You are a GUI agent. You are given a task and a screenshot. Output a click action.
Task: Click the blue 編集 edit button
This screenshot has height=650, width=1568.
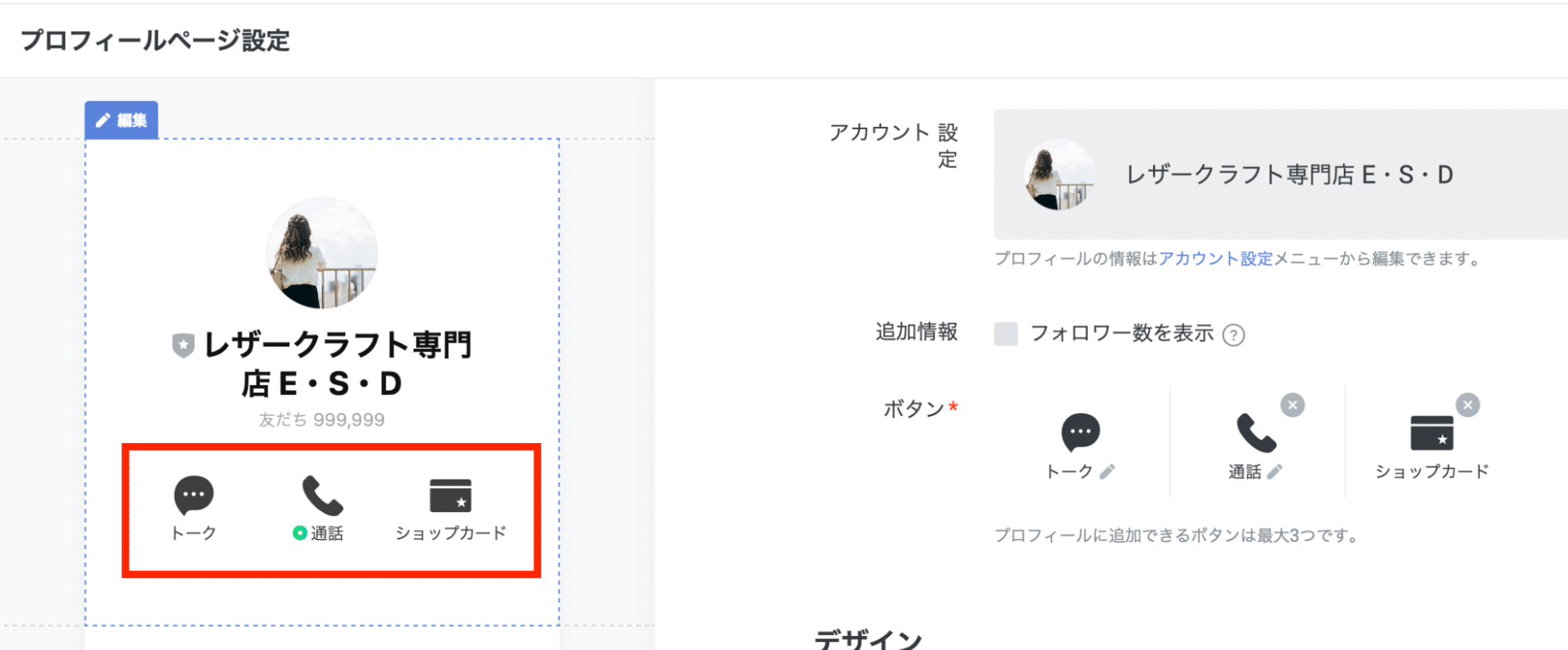tap(122, 120)
